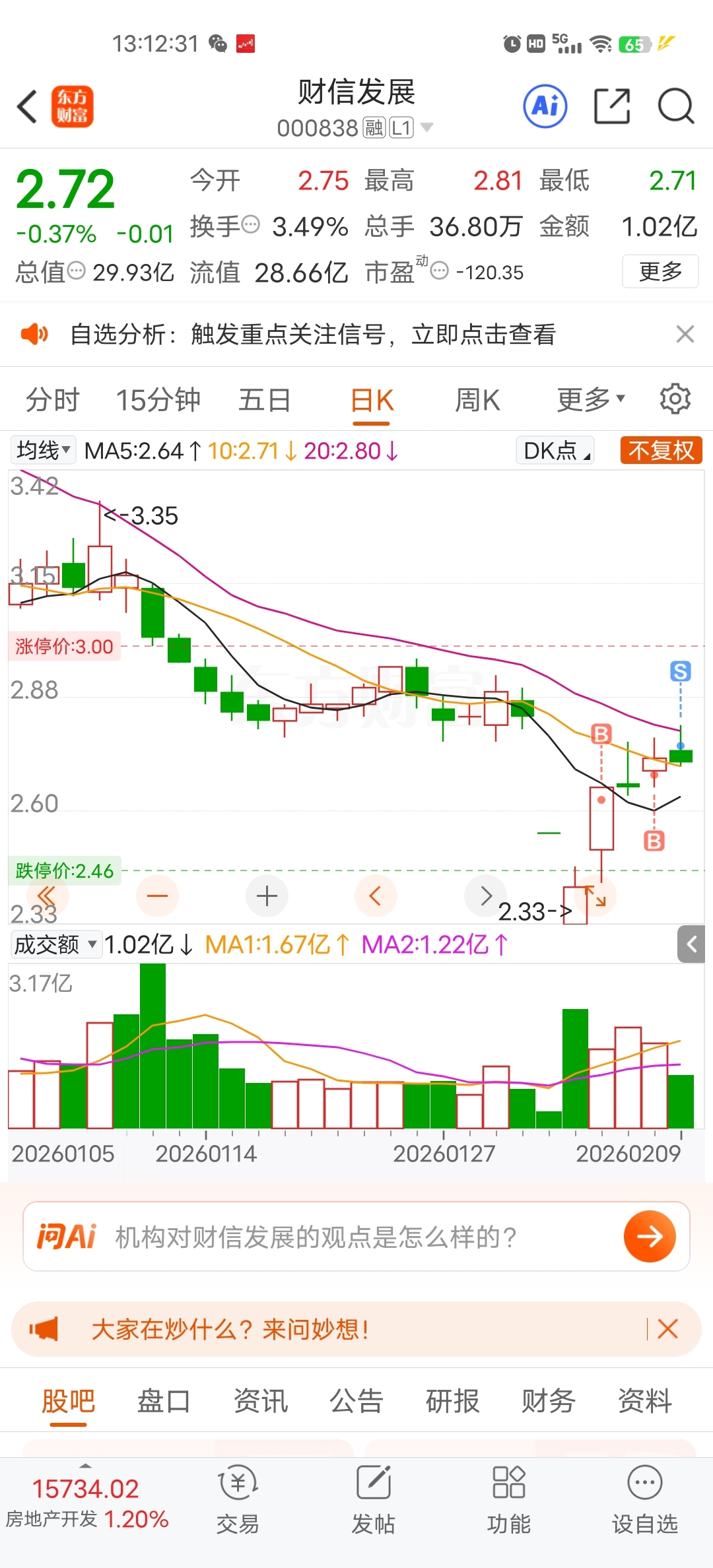Tap the share icon in header

coord(613,106)
